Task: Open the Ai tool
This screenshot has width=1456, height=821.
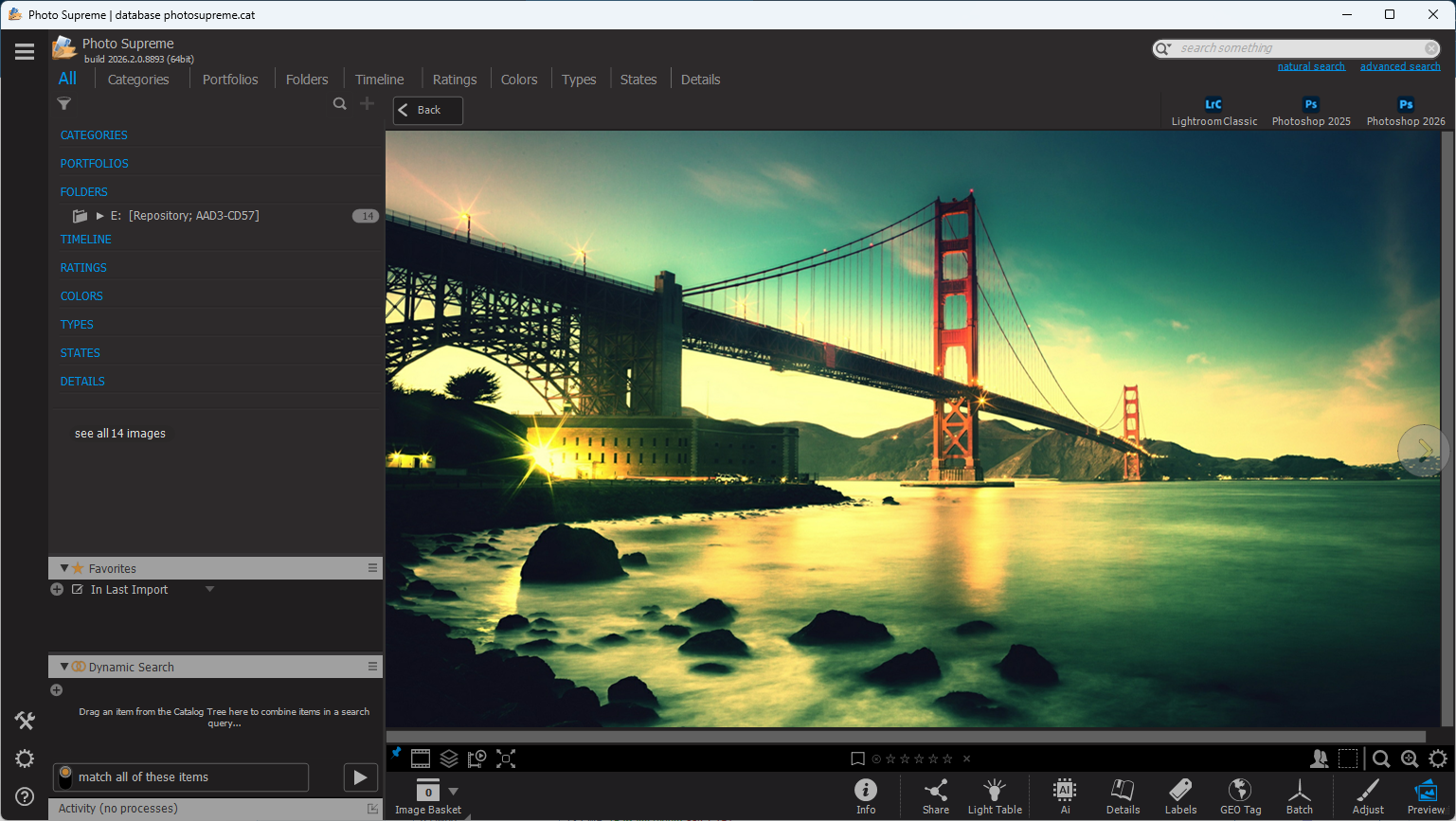Action: 1065,795
